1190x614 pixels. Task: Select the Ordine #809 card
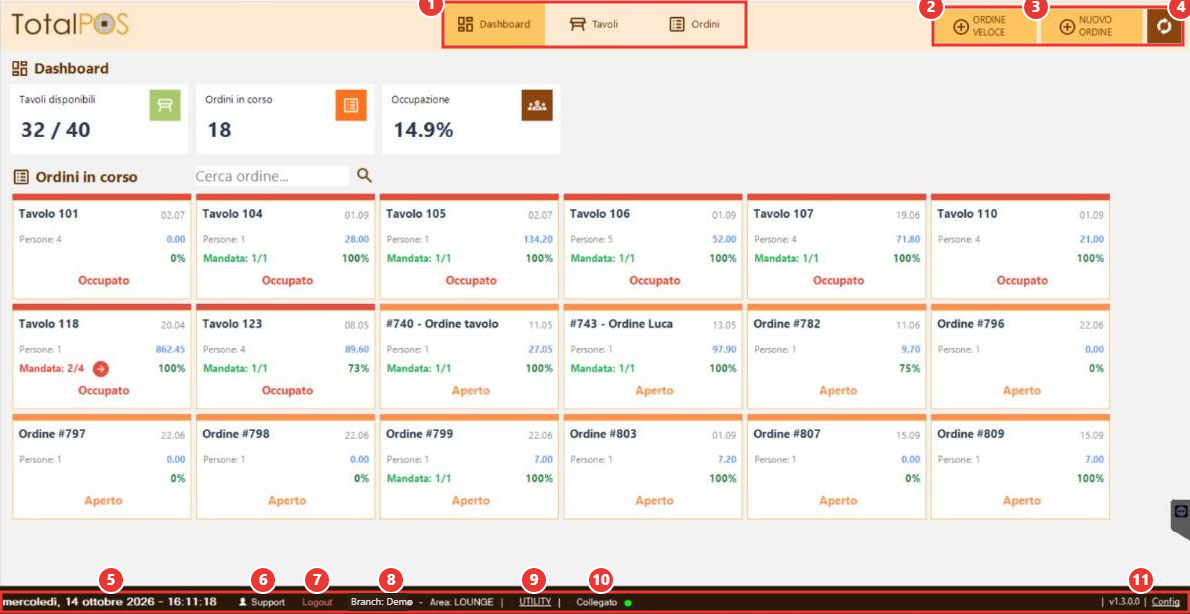pyautogui.click(x=1020, y=467)
